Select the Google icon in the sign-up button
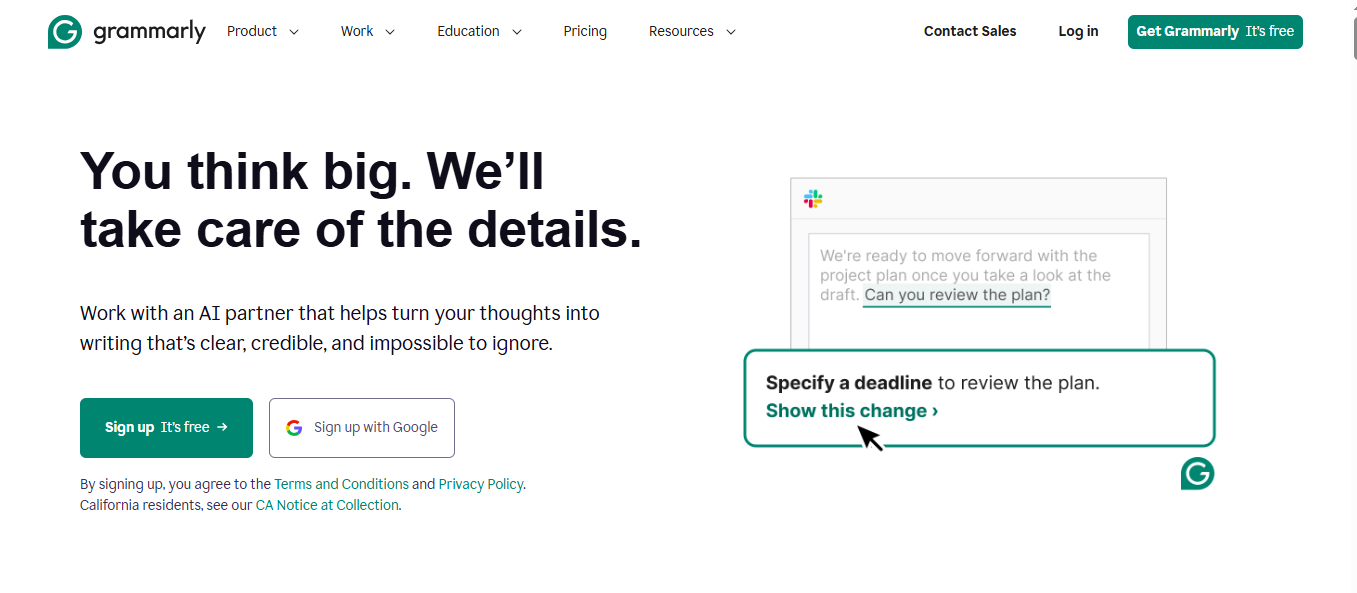This screenshot has height=593, width=1357. 293,427
